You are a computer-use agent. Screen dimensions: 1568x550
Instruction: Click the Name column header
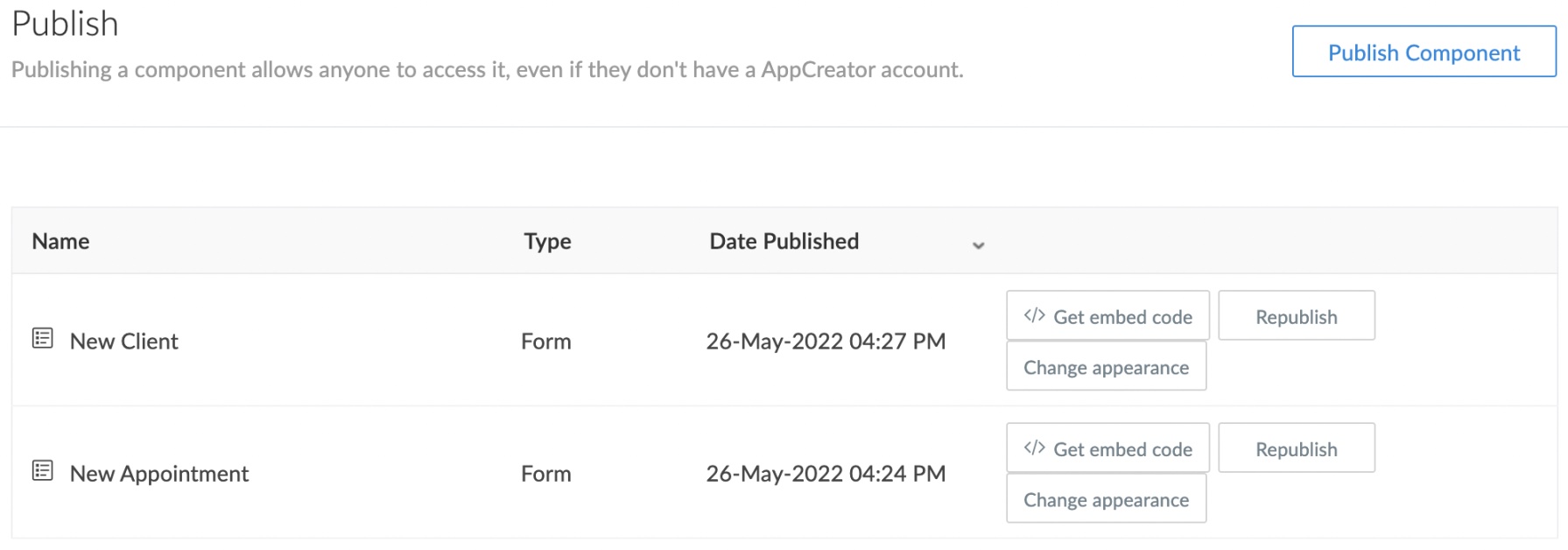point(60,241)
